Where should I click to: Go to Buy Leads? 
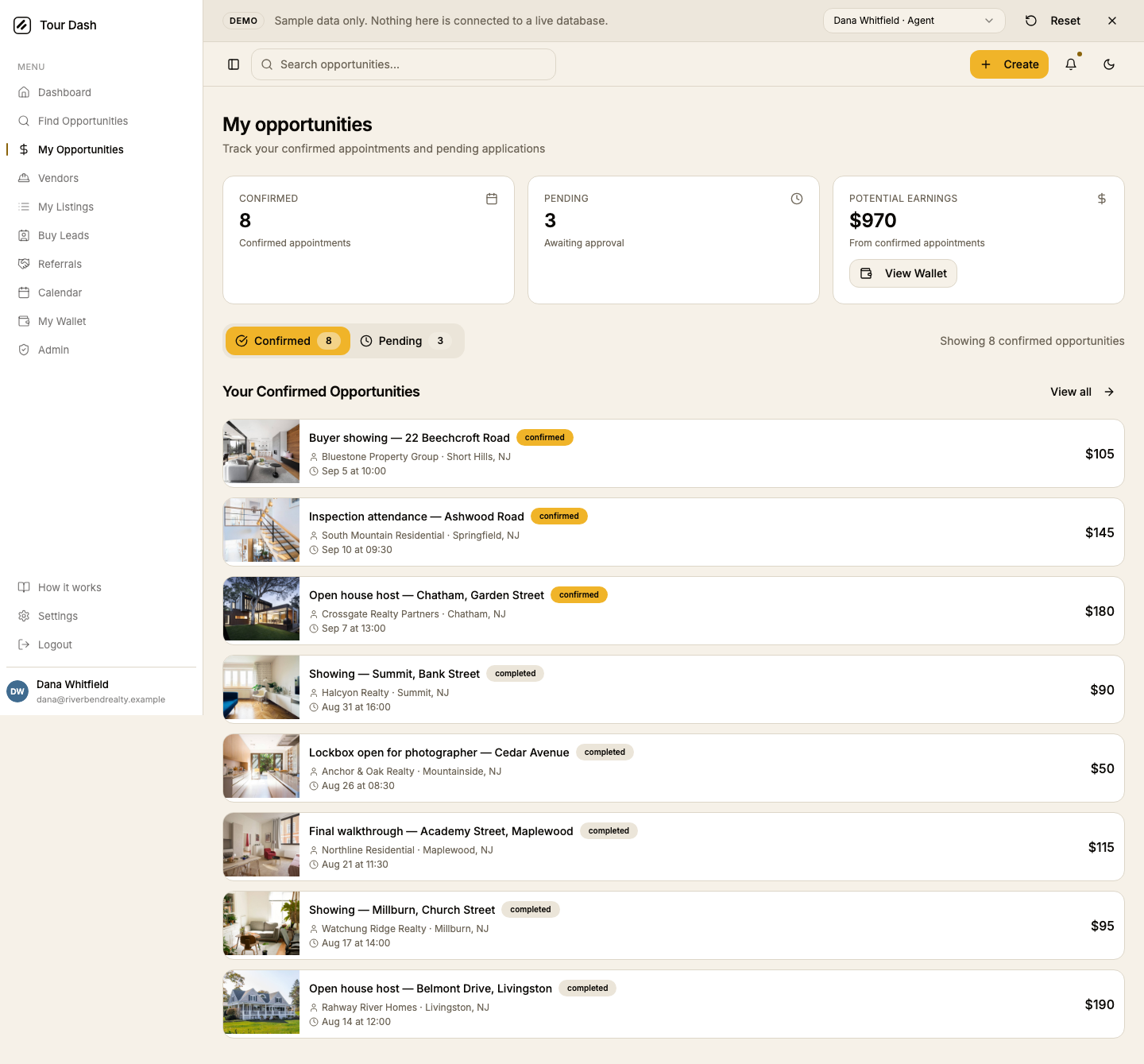(x=101, y=235)
